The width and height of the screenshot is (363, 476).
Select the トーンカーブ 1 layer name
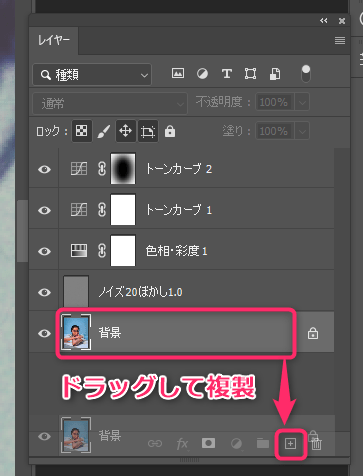coord(179,210)
